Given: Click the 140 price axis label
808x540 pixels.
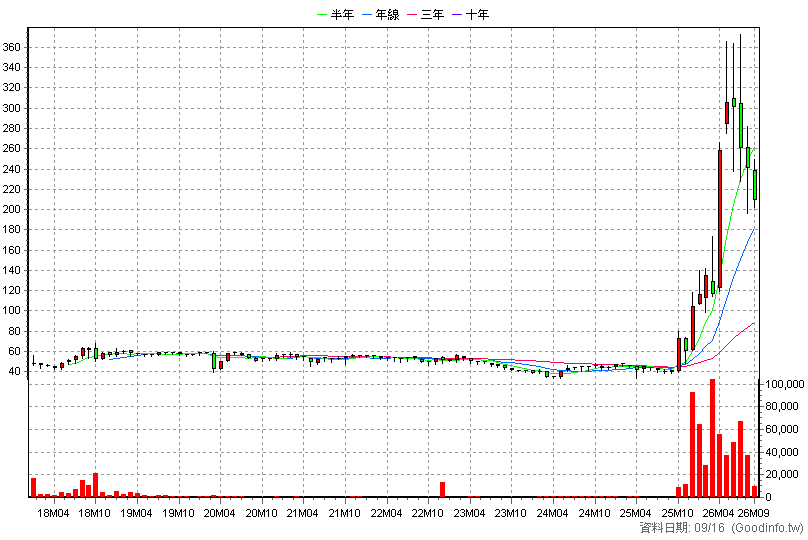Looking at the screenshot, I should coord(11,270).
